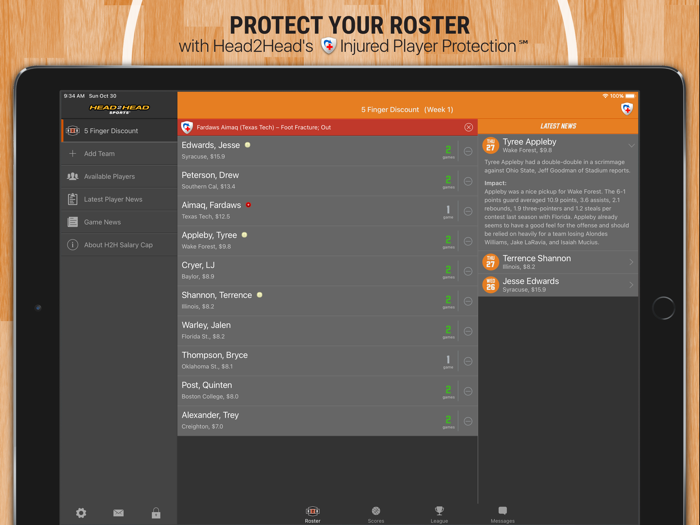Open Game News

119,222
